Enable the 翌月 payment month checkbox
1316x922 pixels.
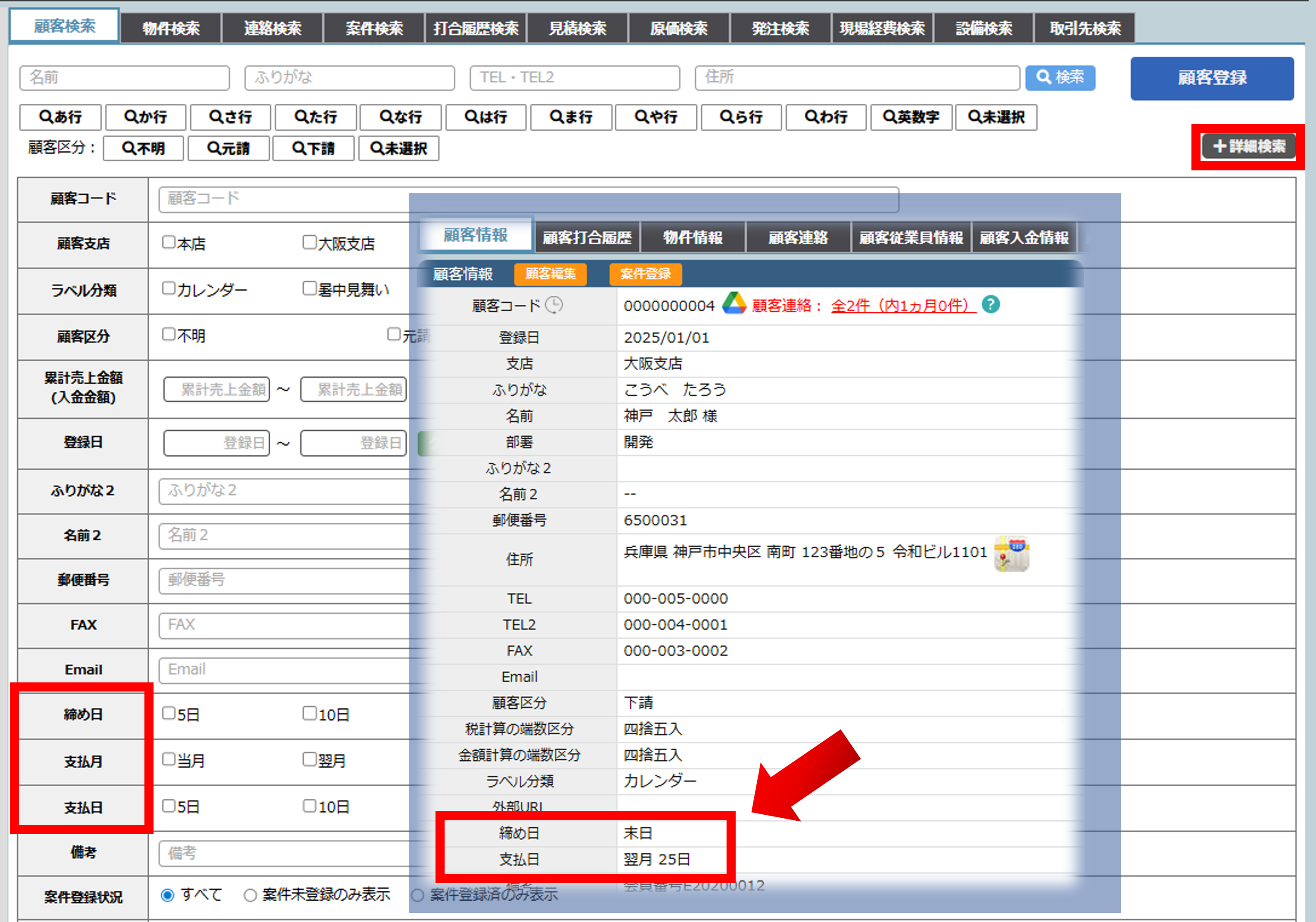[x=310, y=759]
